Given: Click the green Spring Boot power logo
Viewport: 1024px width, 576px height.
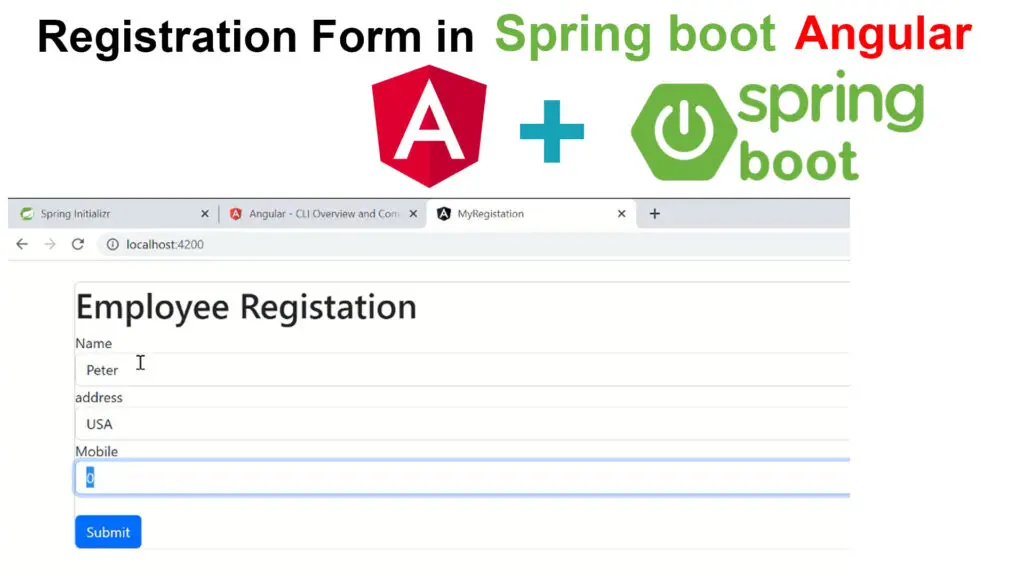Looking at the screenshot, I should pyautogui.click(x=679, y=132).
